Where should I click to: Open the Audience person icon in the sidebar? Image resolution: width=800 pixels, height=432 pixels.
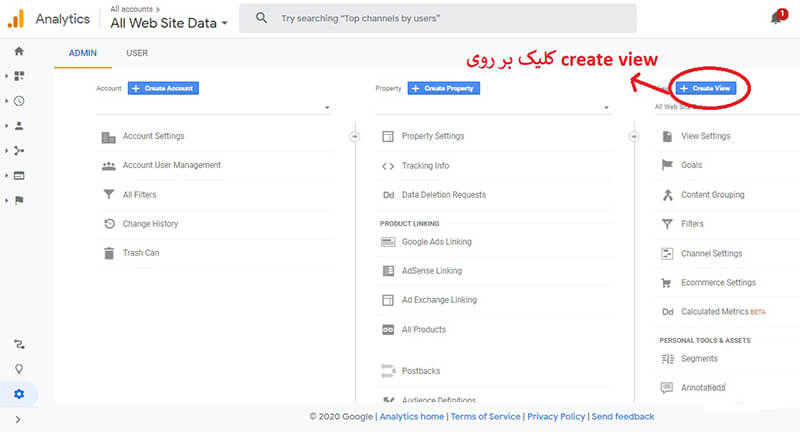pos(19,126)
